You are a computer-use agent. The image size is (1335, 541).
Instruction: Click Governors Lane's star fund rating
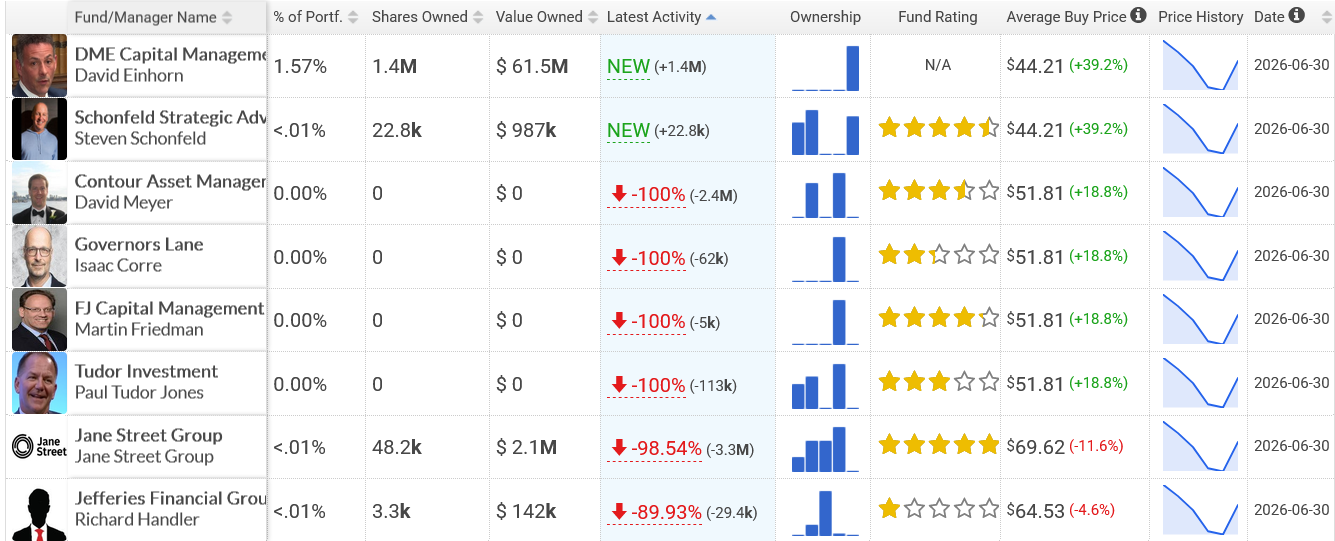938,255
